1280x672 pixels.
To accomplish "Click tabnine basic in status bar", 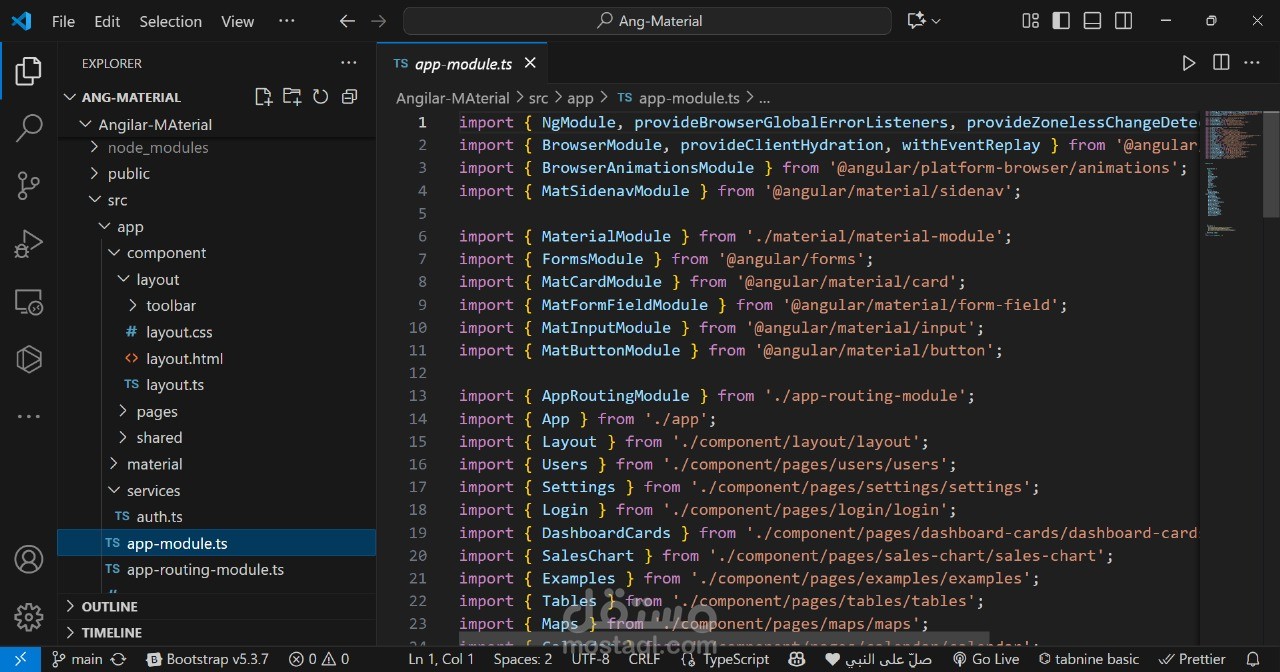I will pos(1088,659).
